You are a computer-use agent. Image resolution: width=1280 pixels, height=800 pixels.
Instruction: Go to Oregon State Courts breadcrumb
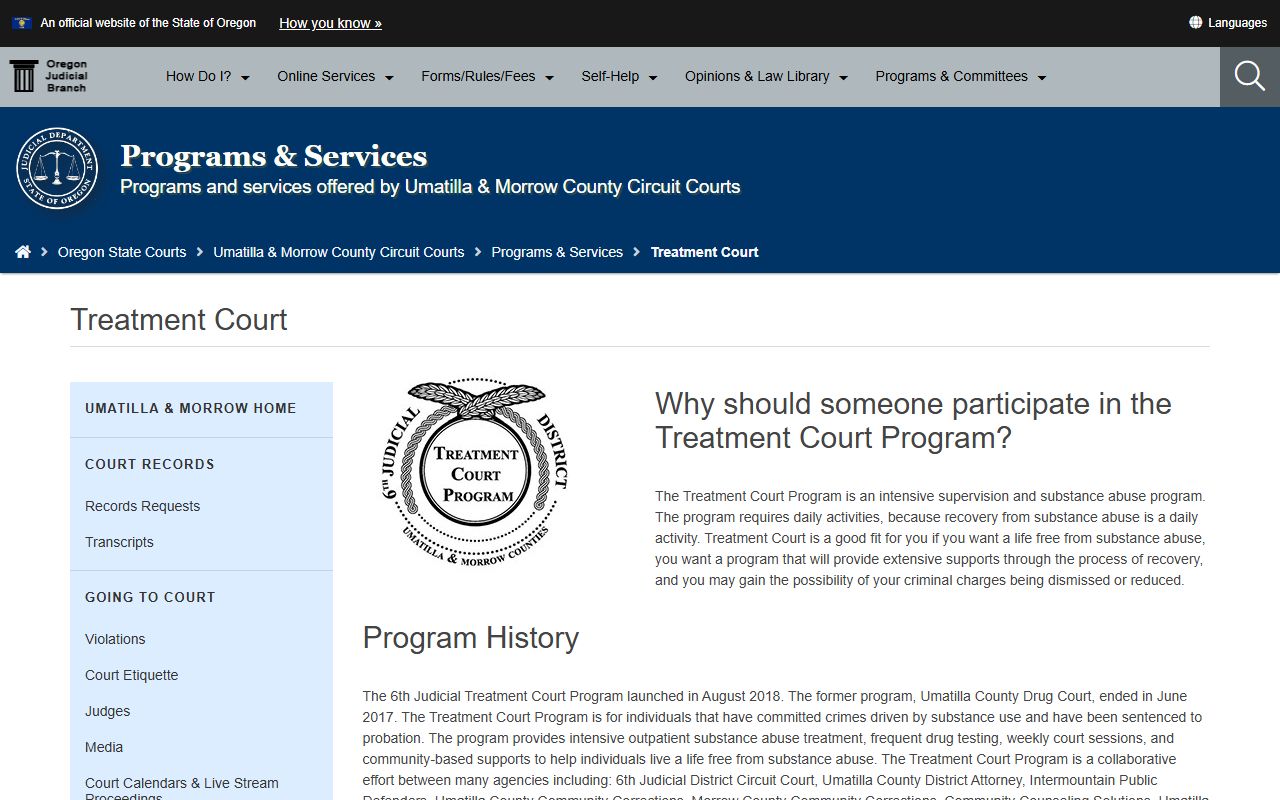pos(122,252)
